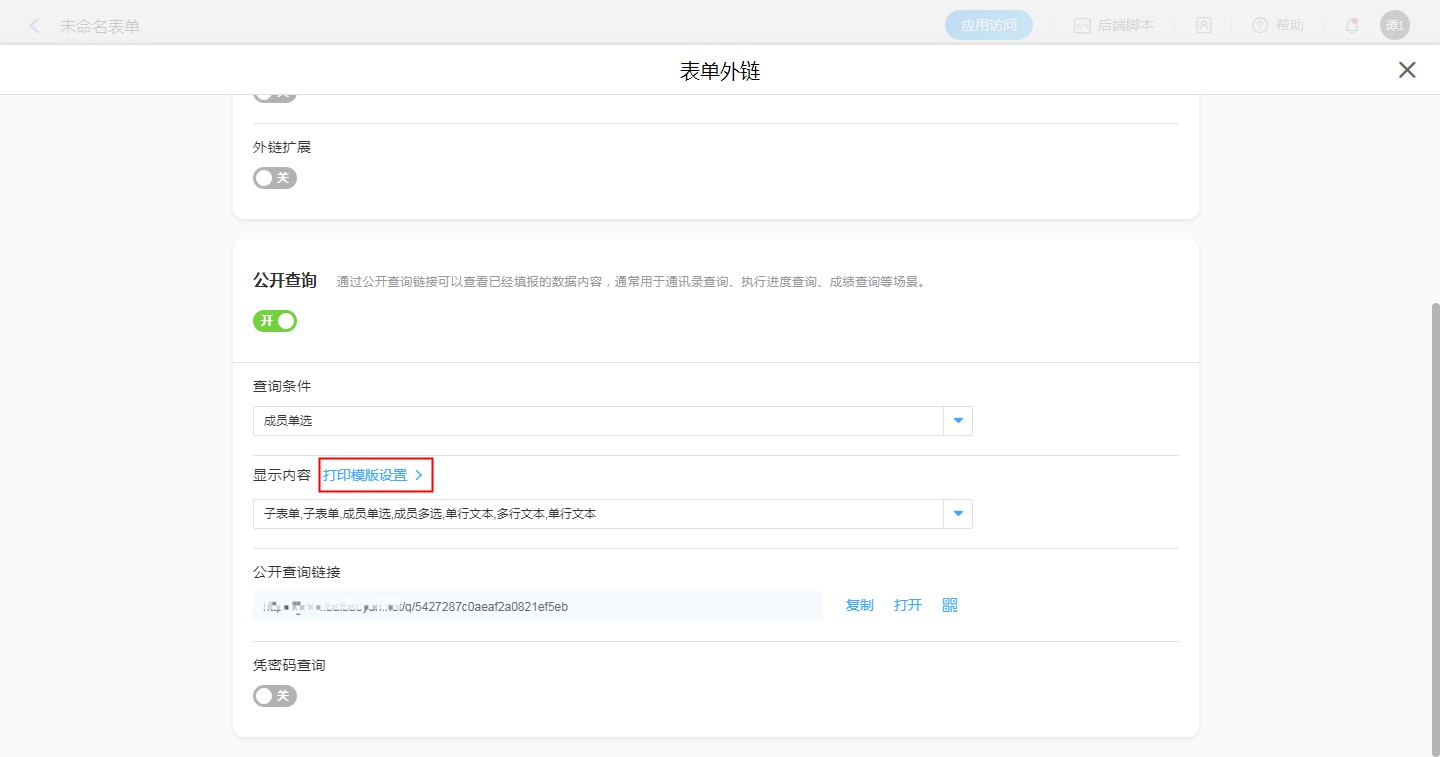Screen dimensions: 1440x757
Task: Click 打开 to open query link
Action: pyautogui.click(x=908, y=605)
